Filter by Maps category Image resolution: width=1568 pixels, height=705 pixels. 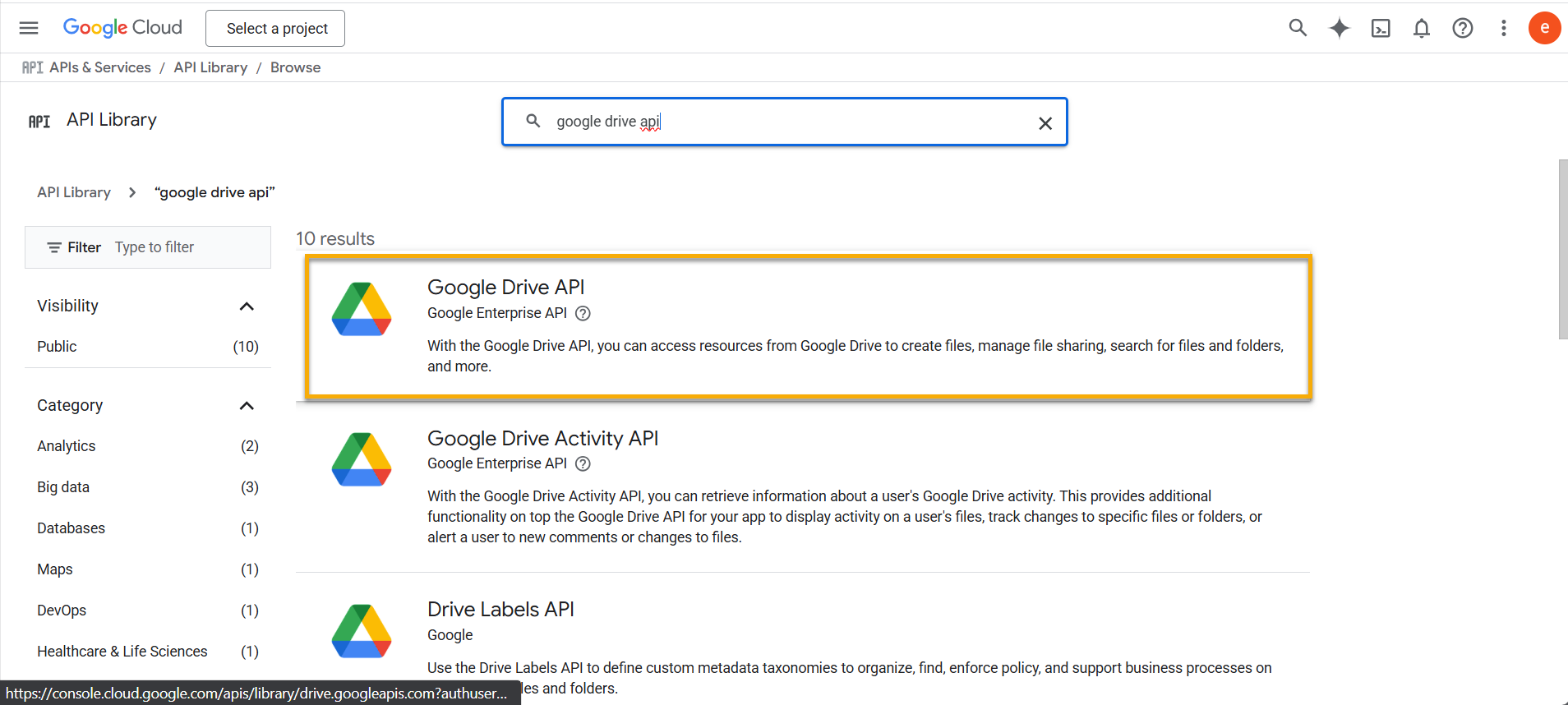click(x=148, y=569)
